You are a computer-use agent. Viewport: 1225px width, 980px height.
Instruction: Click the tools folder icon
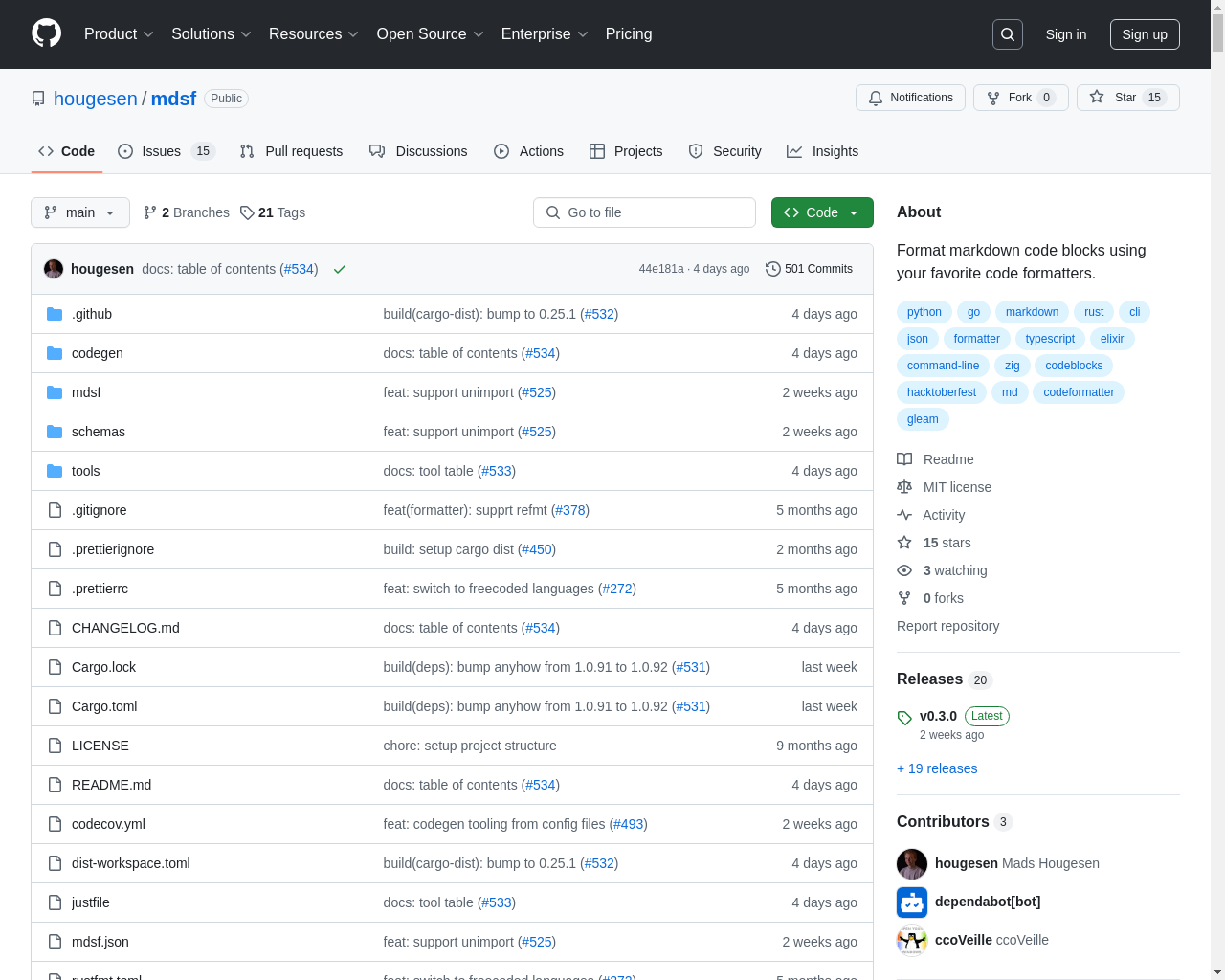coord(55,471)
